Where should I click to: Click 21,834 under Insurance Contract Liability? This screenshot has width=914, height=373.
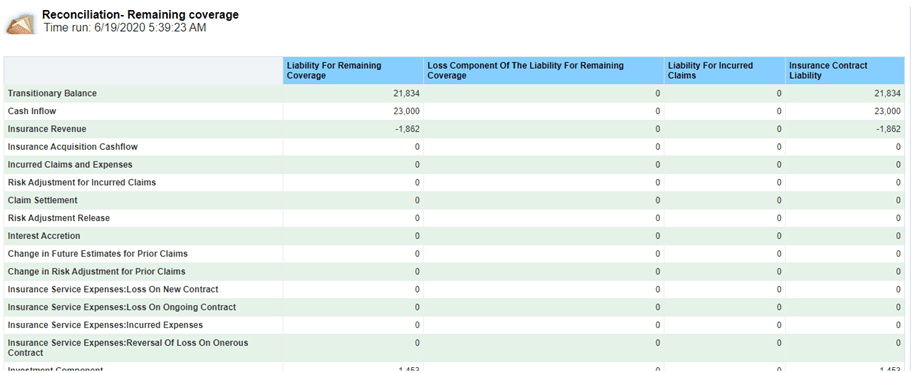pos(888,93)
